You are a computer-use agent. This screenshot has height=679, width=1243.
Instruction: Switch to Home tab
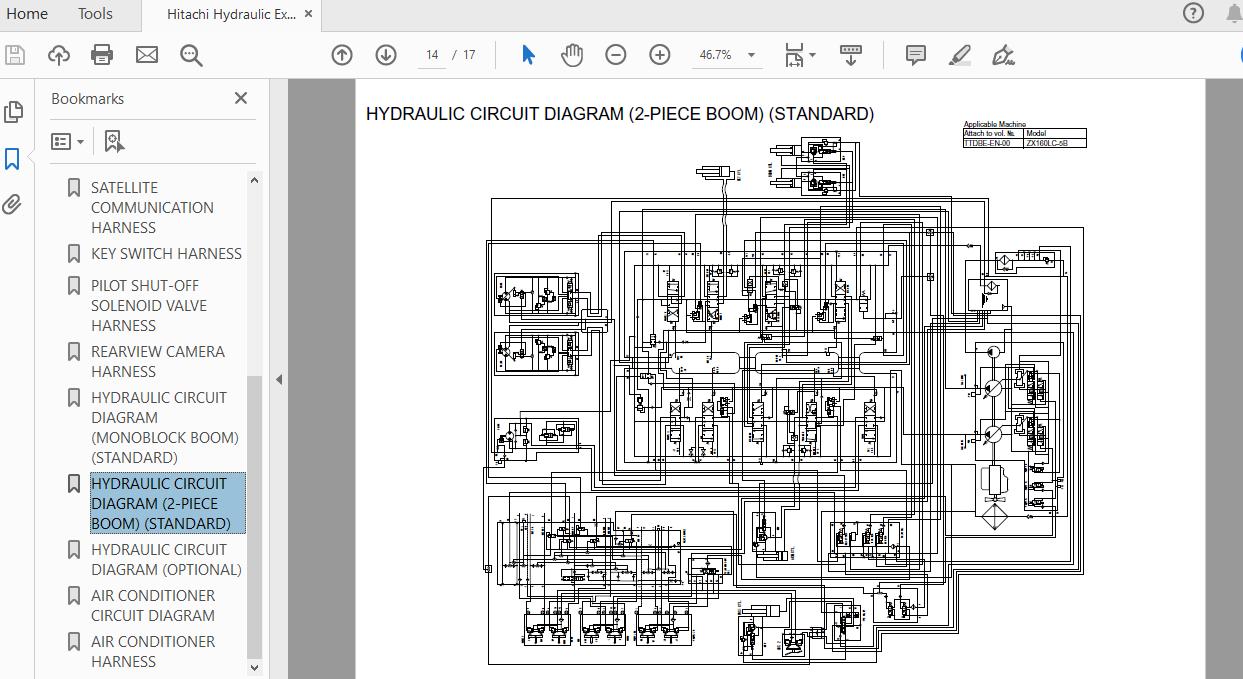point(27,14)
